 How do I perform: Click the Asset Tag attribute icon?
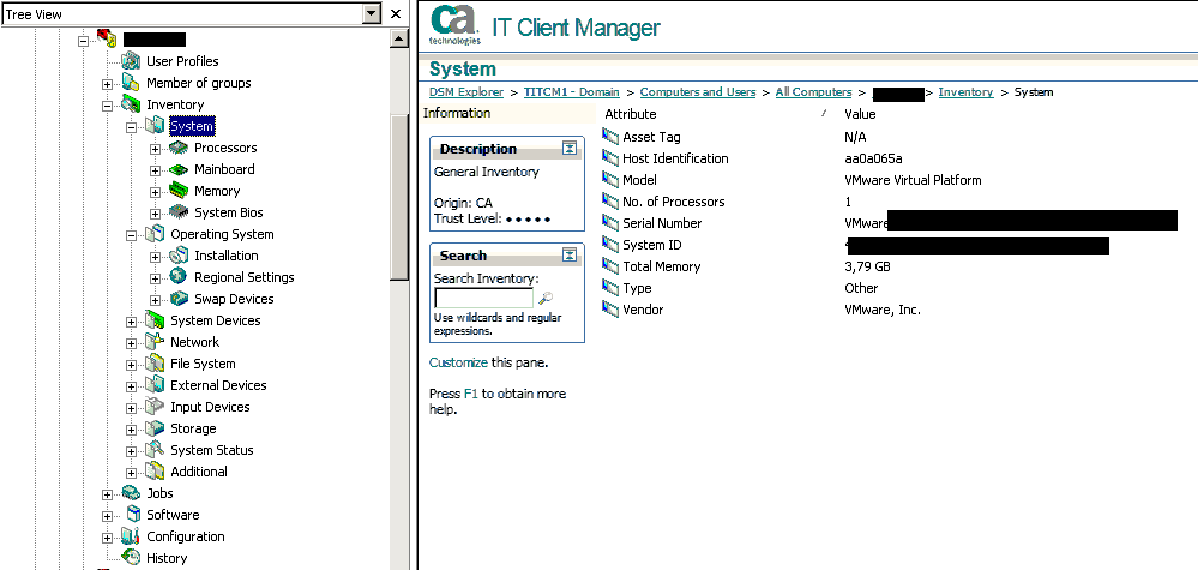610,137
